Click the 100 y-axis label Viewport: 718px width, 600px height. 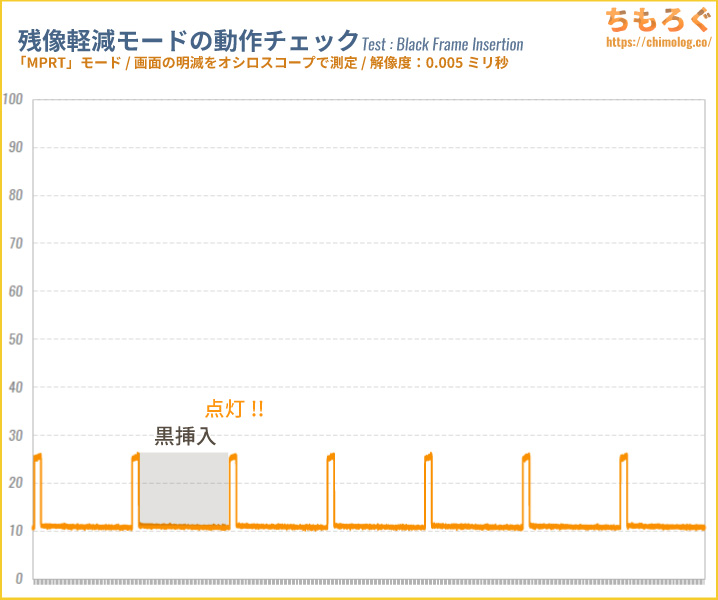tap(12, 99)
